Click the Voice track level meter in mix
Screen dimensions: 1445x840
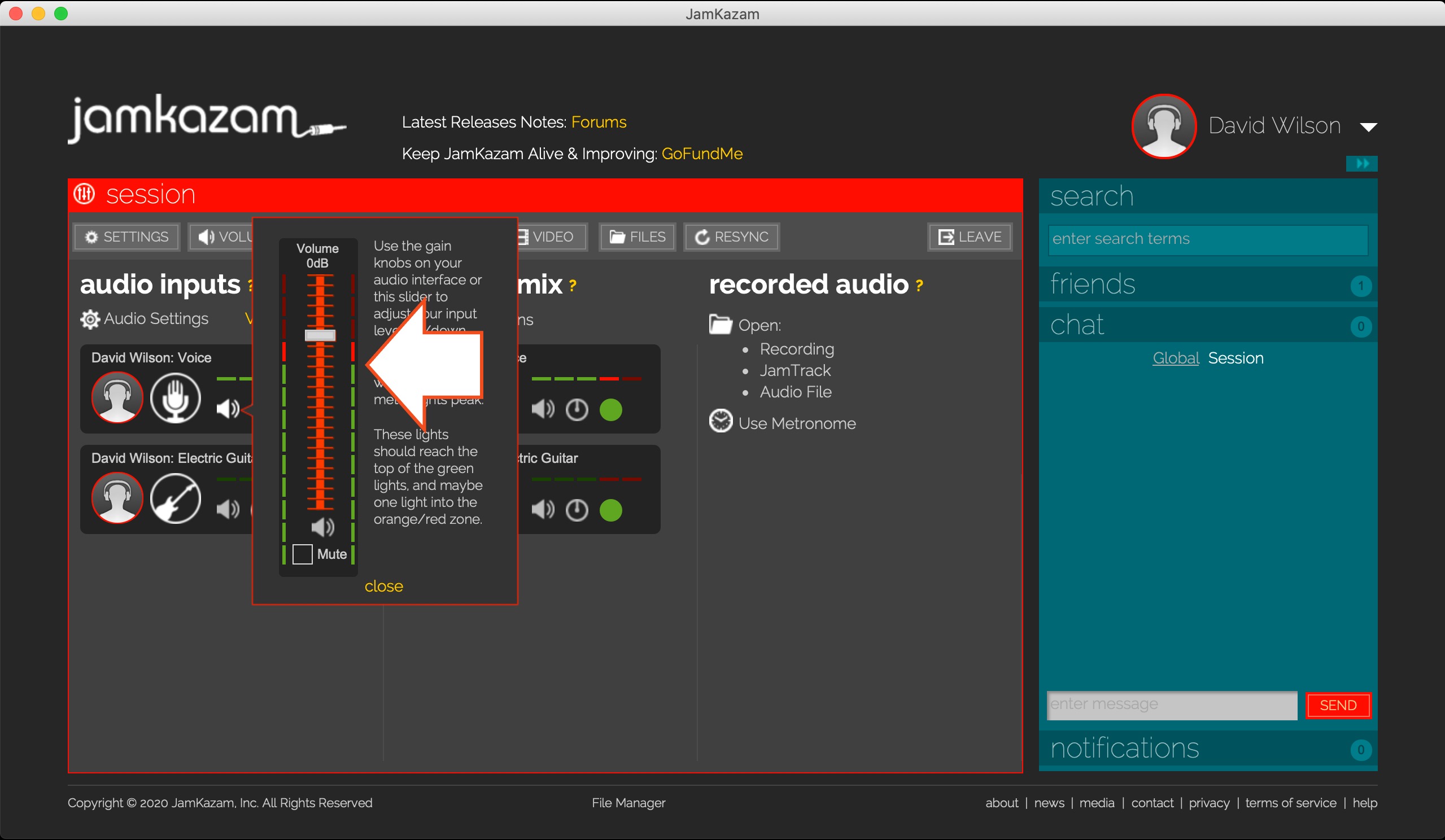point(586,378)
